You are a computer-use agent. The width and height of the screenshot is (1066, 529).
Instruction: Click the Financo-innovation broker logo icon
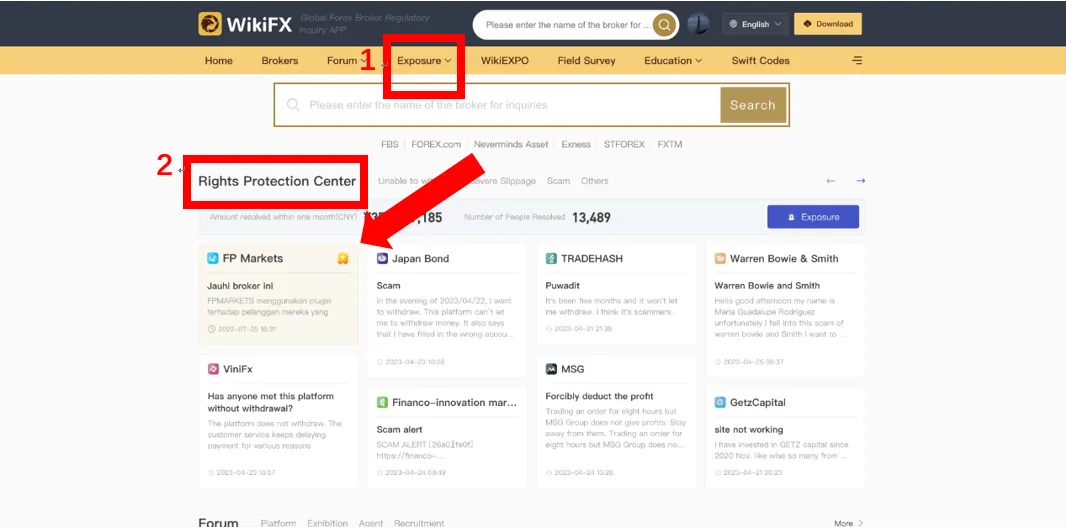[382, 403]
